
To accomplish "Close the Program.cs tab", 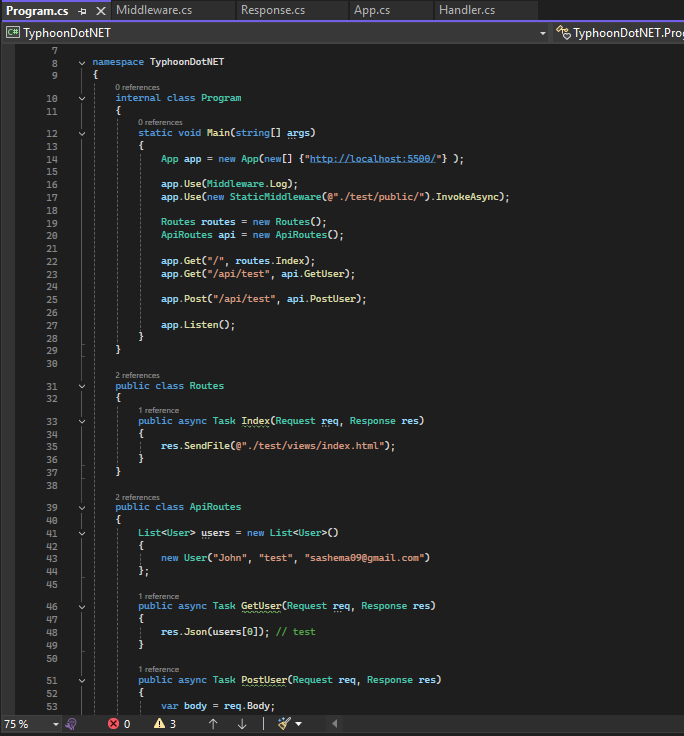I will point(100,11).
